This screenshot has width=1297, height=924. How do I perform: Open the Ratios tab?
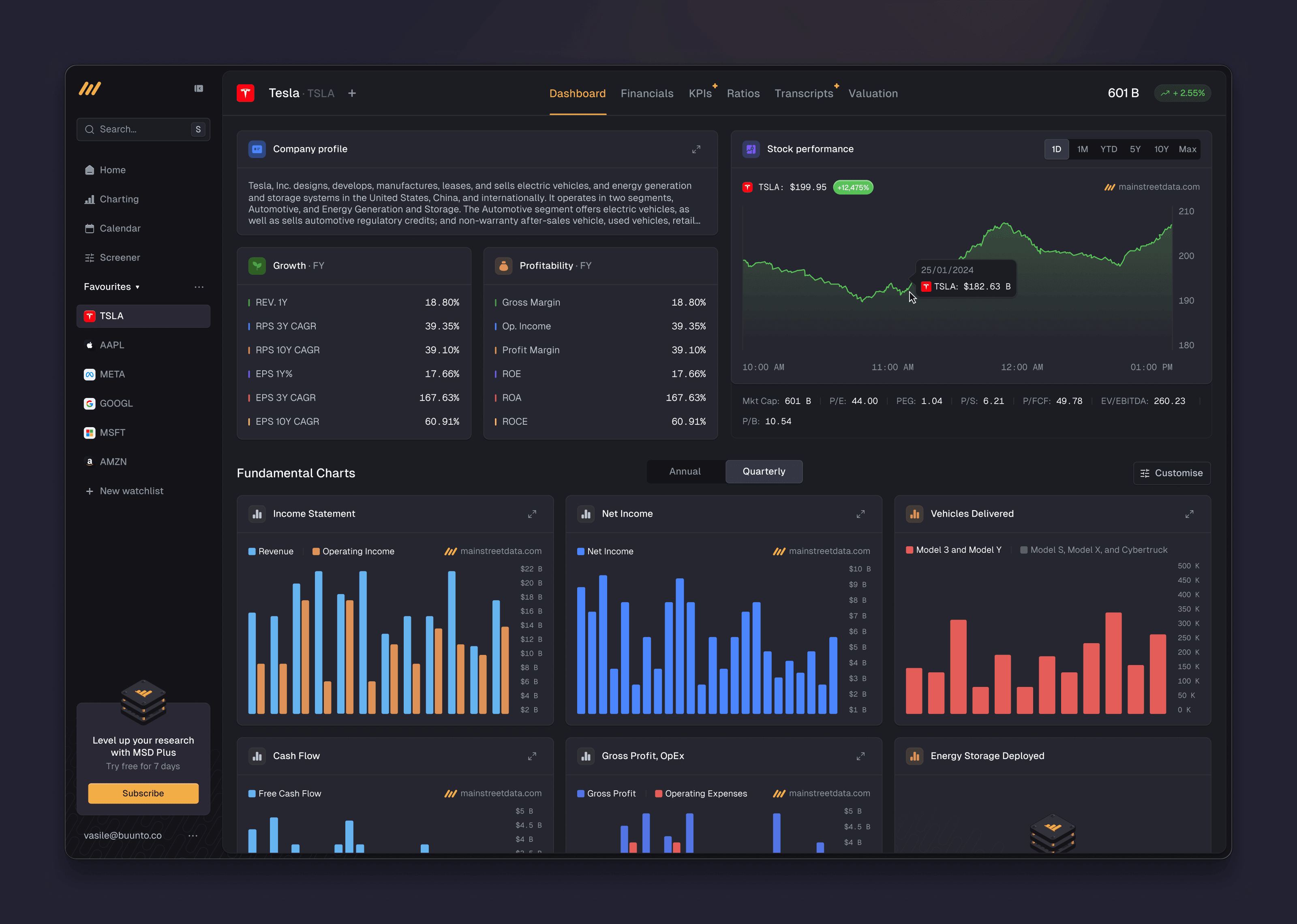click(x=743, y=93)
